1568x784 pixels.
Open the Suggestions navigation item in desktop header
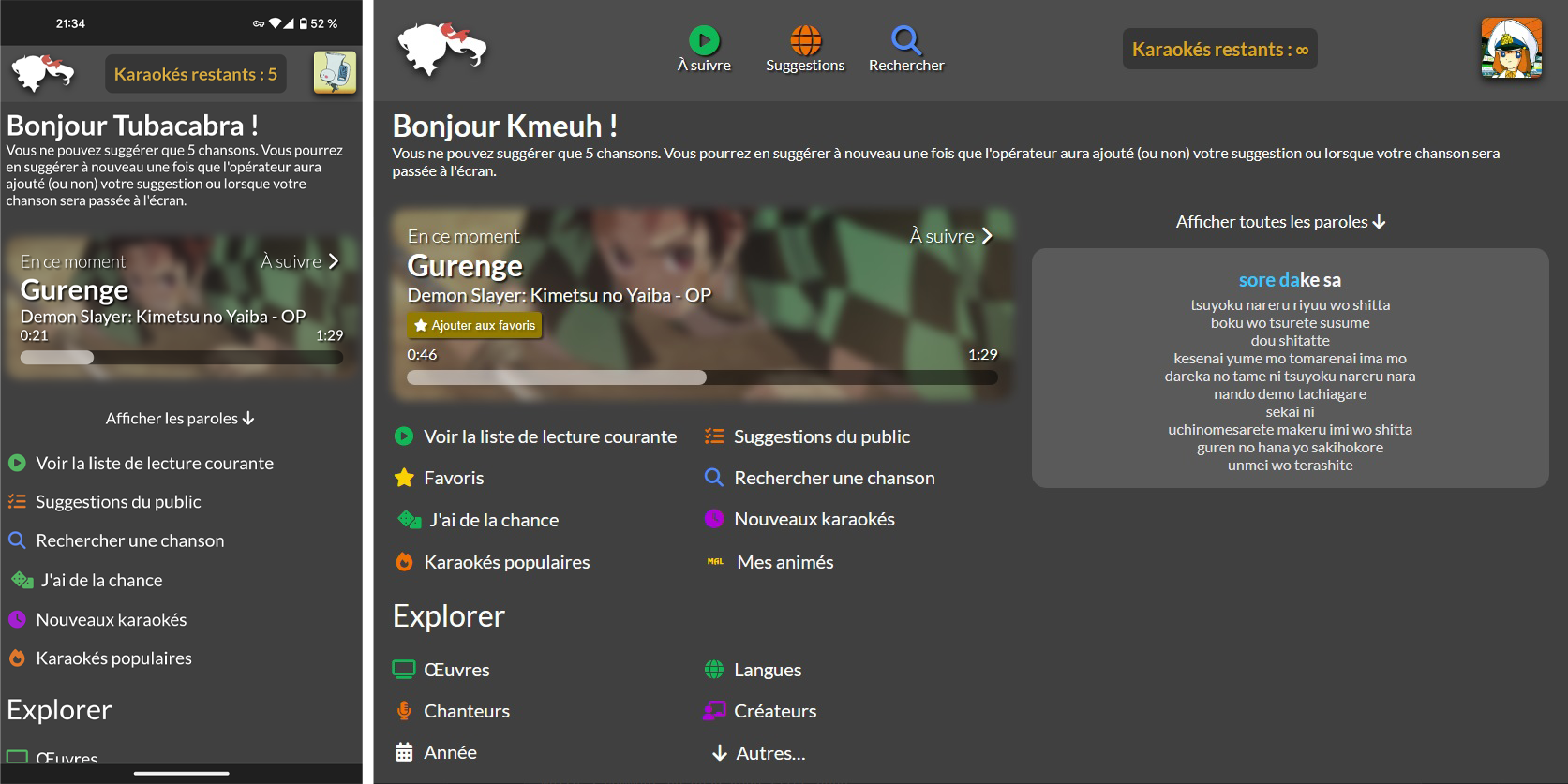point(805,51)
